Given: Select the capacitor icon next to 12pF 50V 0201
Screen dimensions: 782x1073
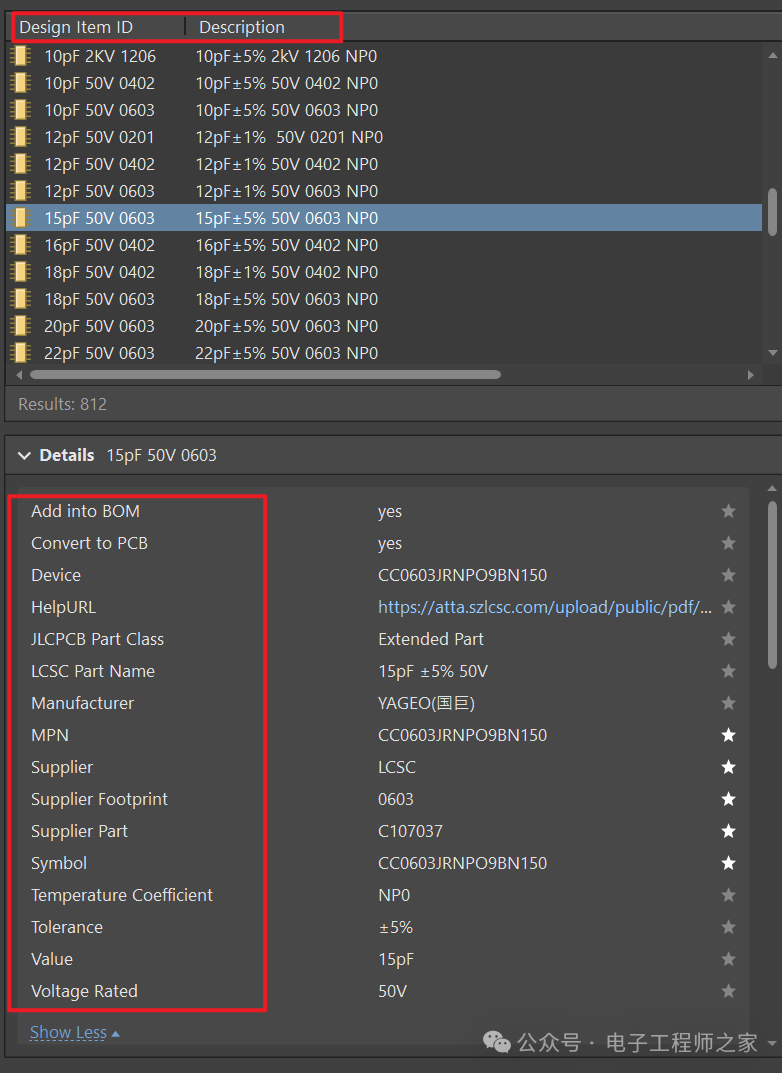Looking at the screenshot, I should [20, 137].
